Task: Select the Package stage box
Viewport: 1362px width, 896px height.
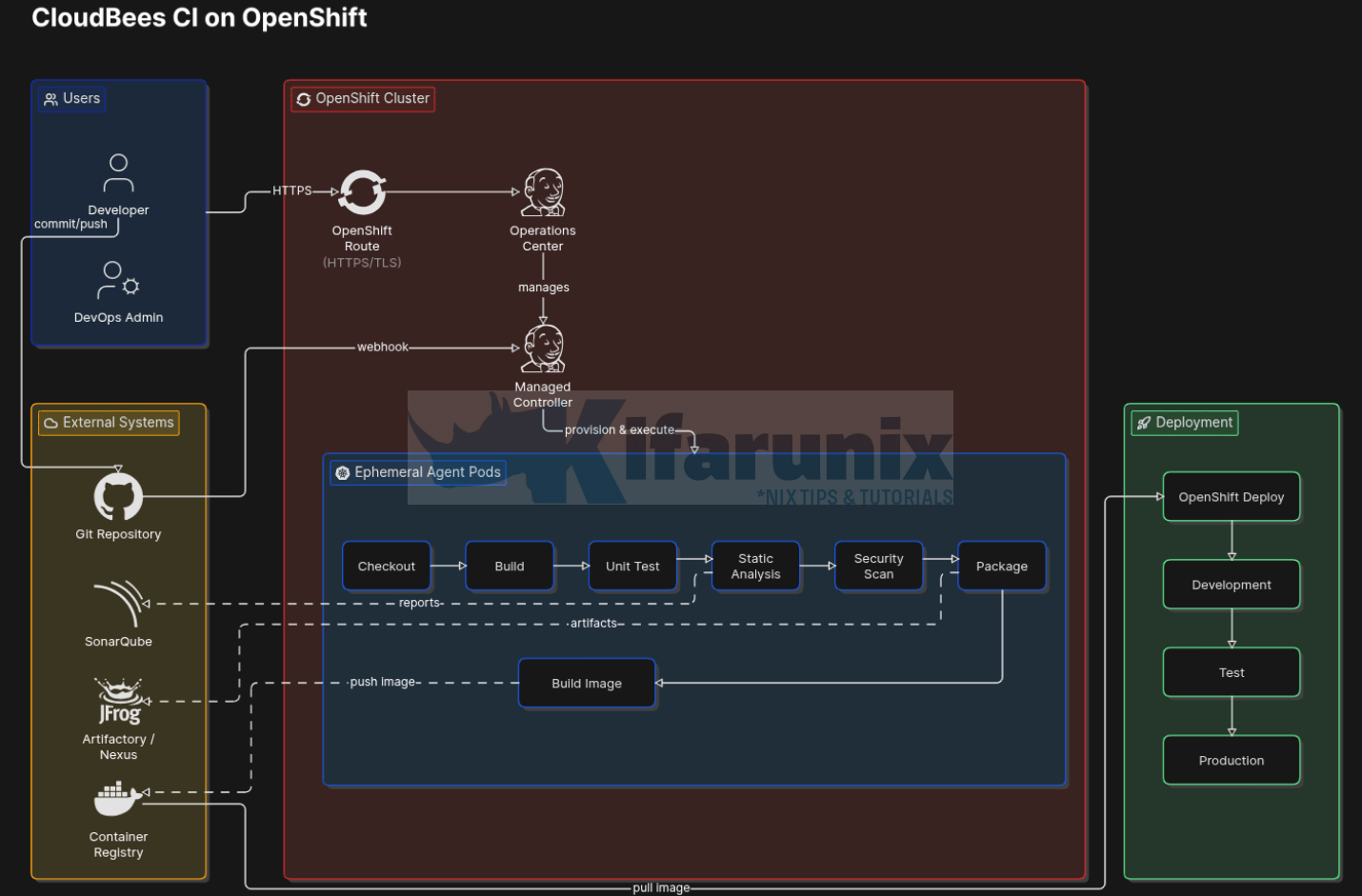Action: point(1002,567)
